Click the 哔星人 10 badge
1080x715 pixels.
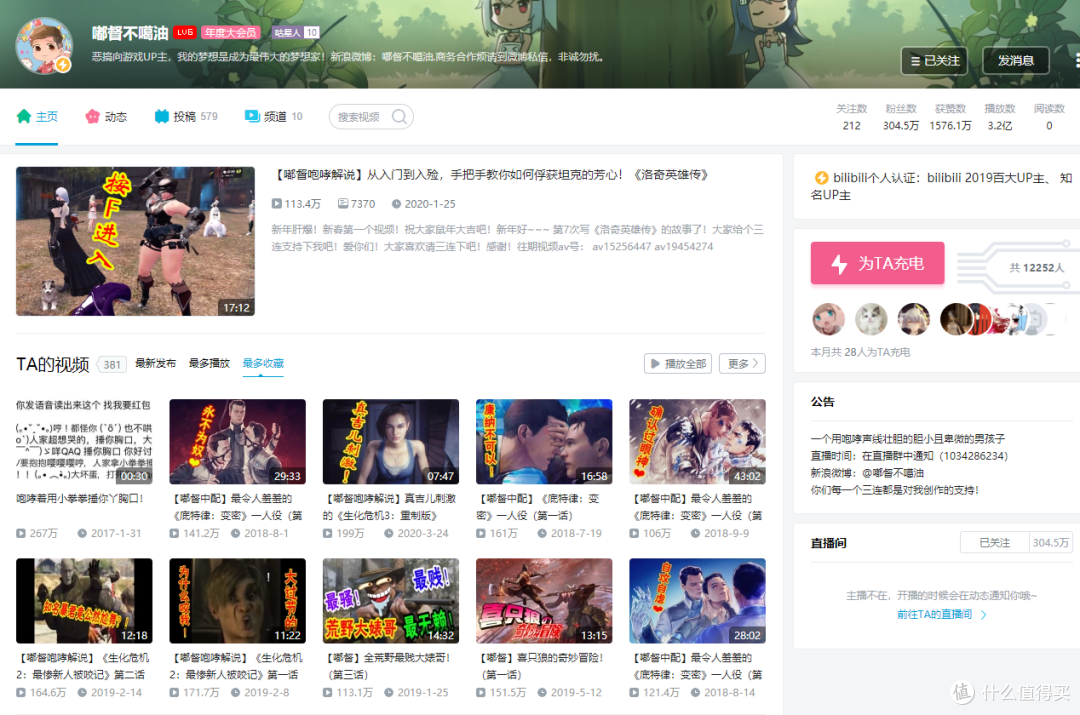(295, 32)
